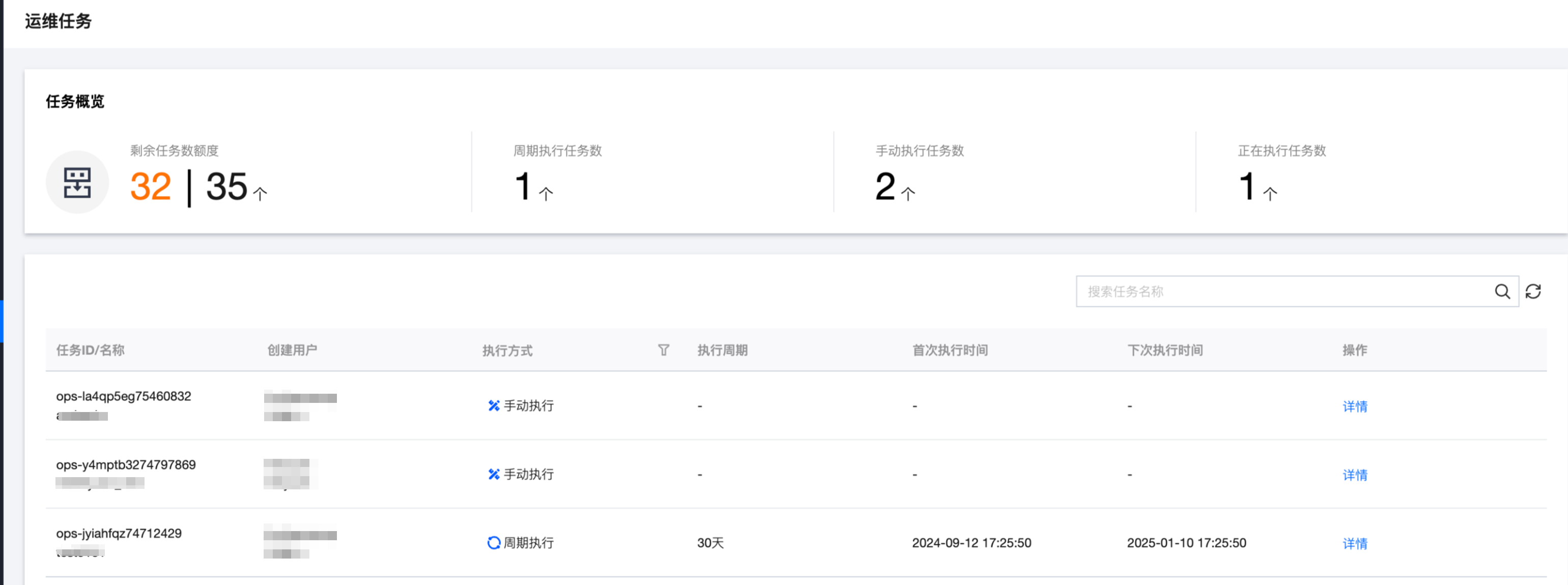This screenshot has height=585, width=1568.
Task: Open details for ops-jyiahfqz74712429
Action: tap(1354, 544)
